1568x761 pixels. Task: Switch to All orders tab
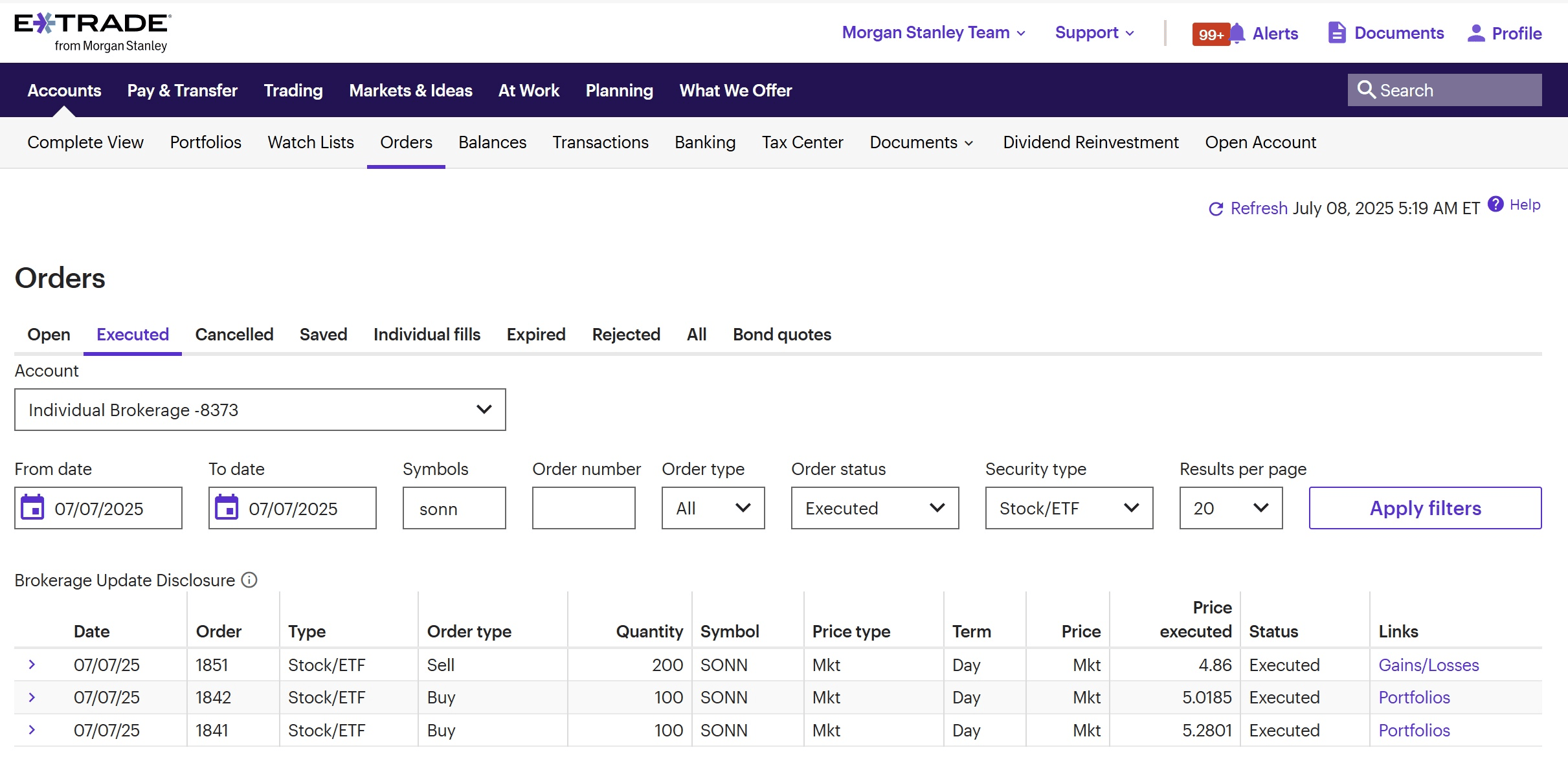(x=697, y=335)
